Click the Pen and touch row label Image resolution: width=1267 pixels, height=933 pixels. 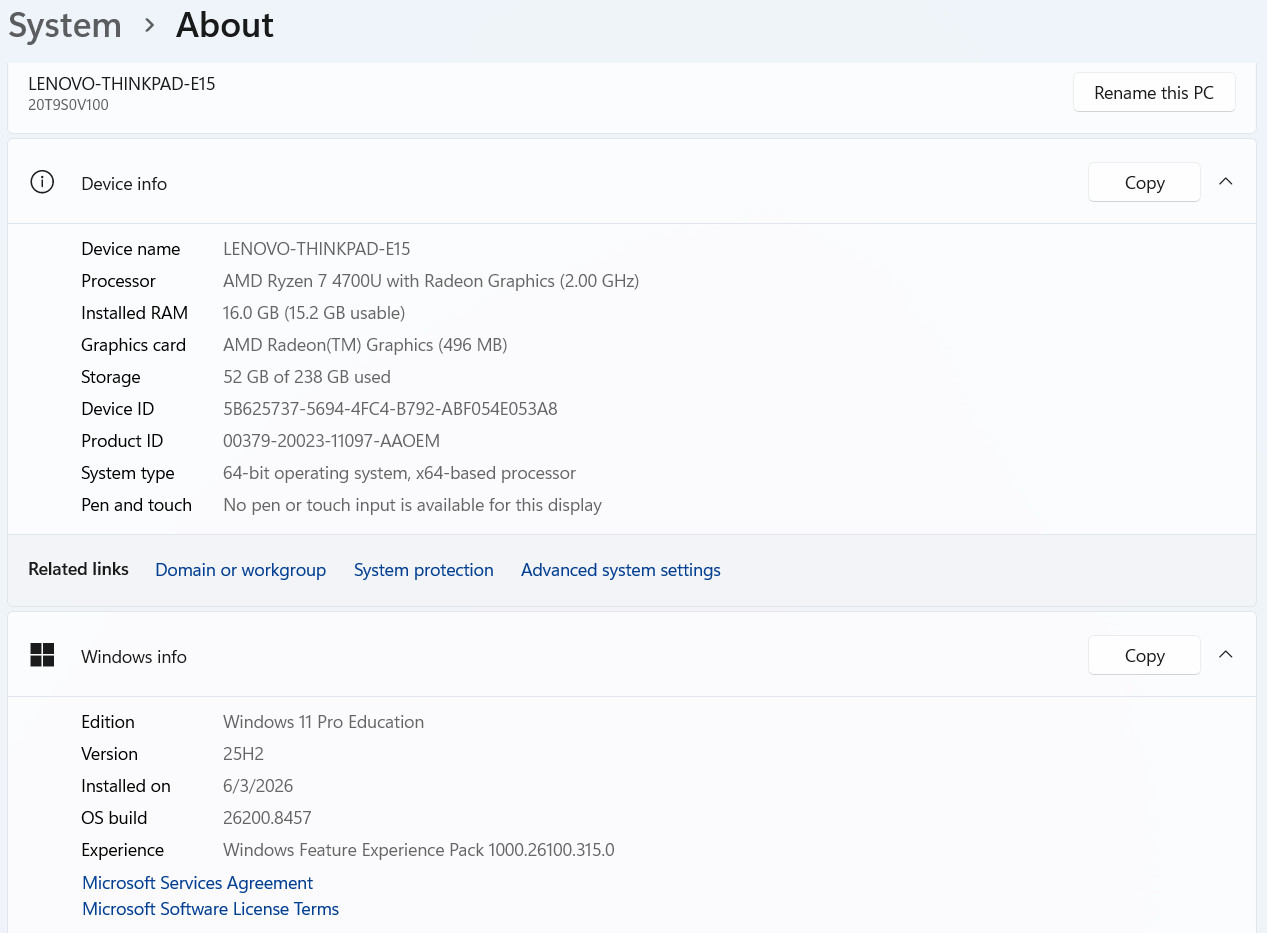click(136, 505)
